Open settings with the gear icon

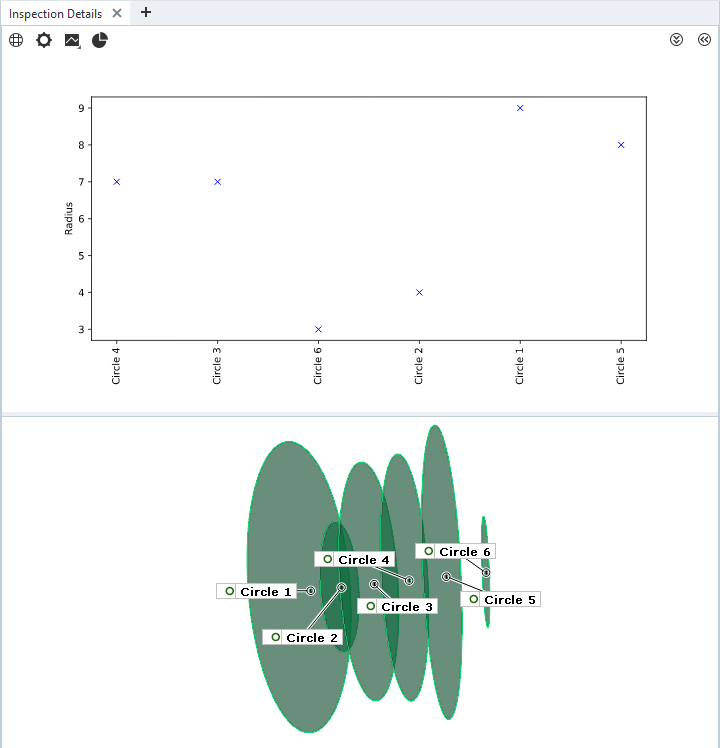44,40
